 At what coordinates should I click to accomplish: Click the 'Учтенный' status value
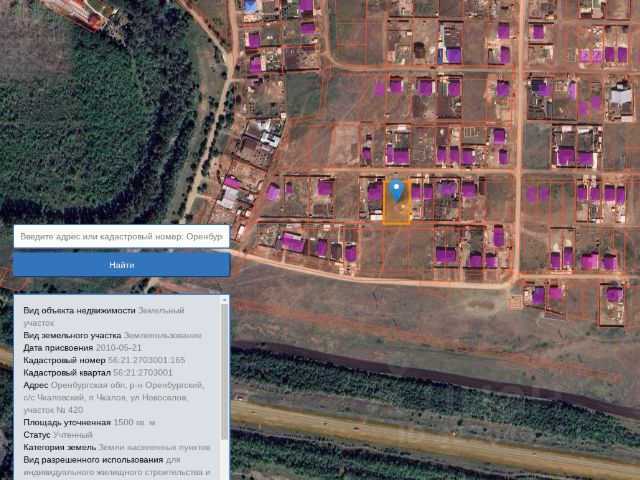click(73, 435)
